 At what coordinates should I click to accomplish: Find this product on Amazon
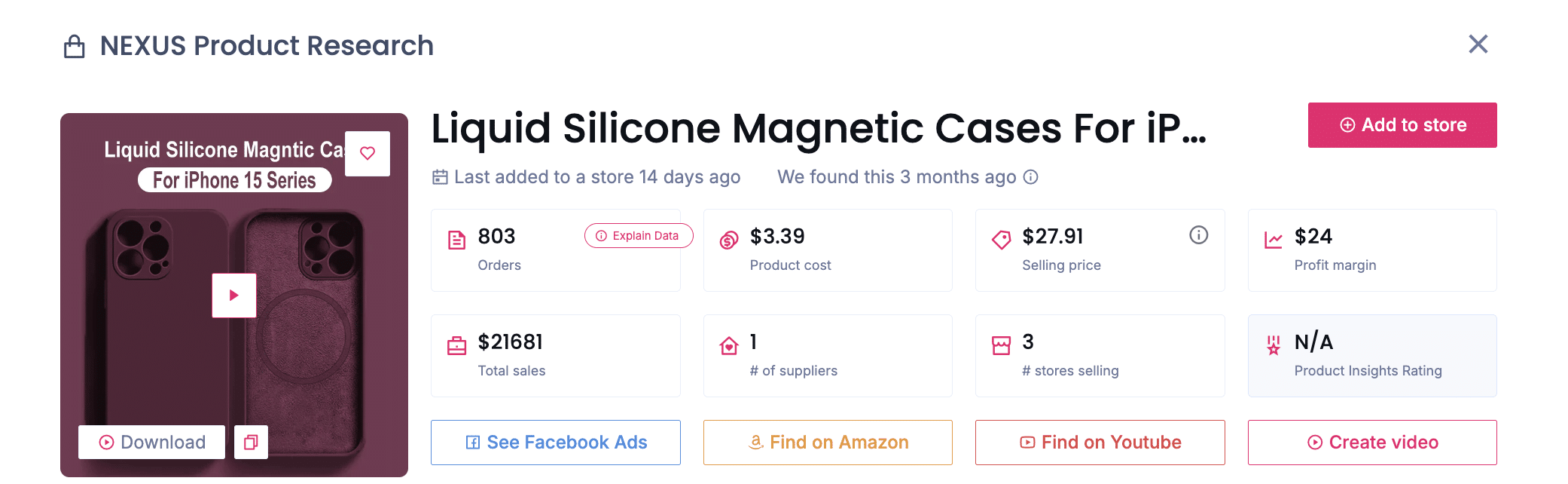click(828, 443)
